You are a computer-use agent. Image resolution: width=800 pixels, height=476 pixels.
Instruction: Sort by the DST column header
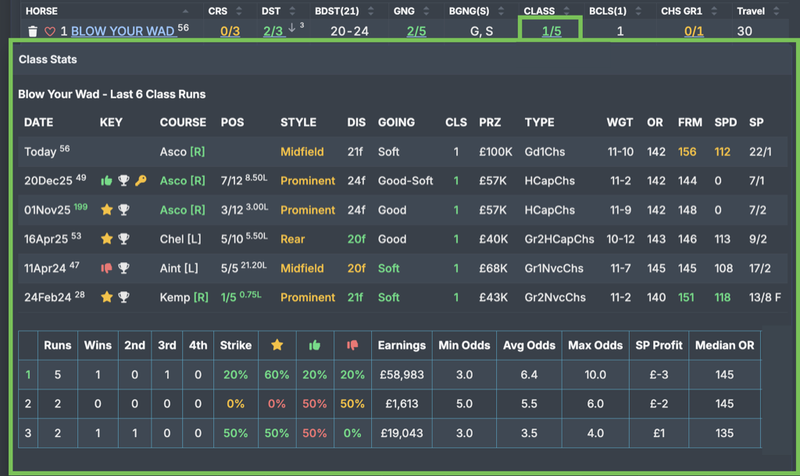(273, 10)
